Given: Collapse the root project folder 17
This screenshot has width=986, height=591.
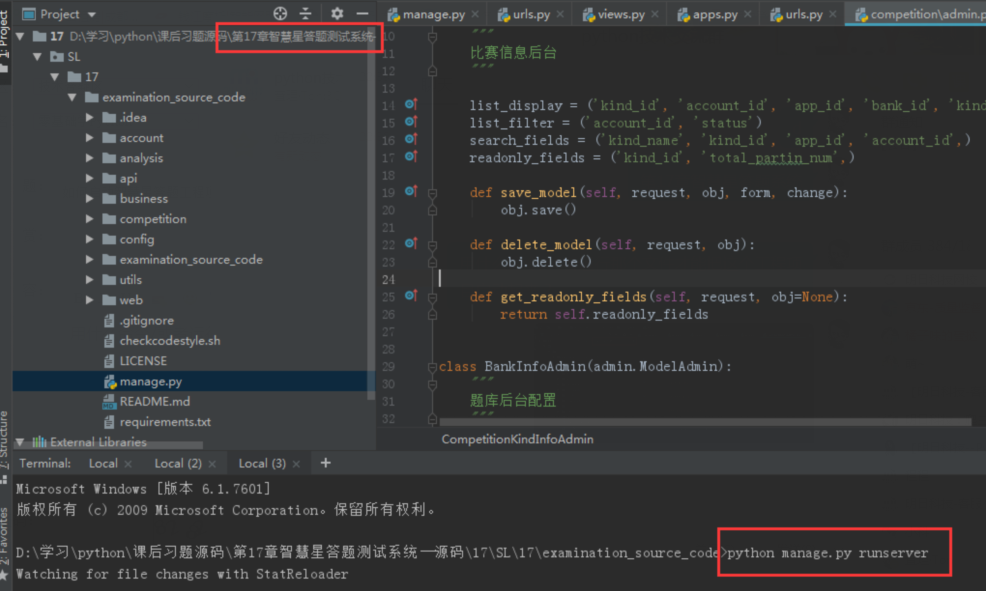Looking at the screenshot, I should (x=20, y=36).
